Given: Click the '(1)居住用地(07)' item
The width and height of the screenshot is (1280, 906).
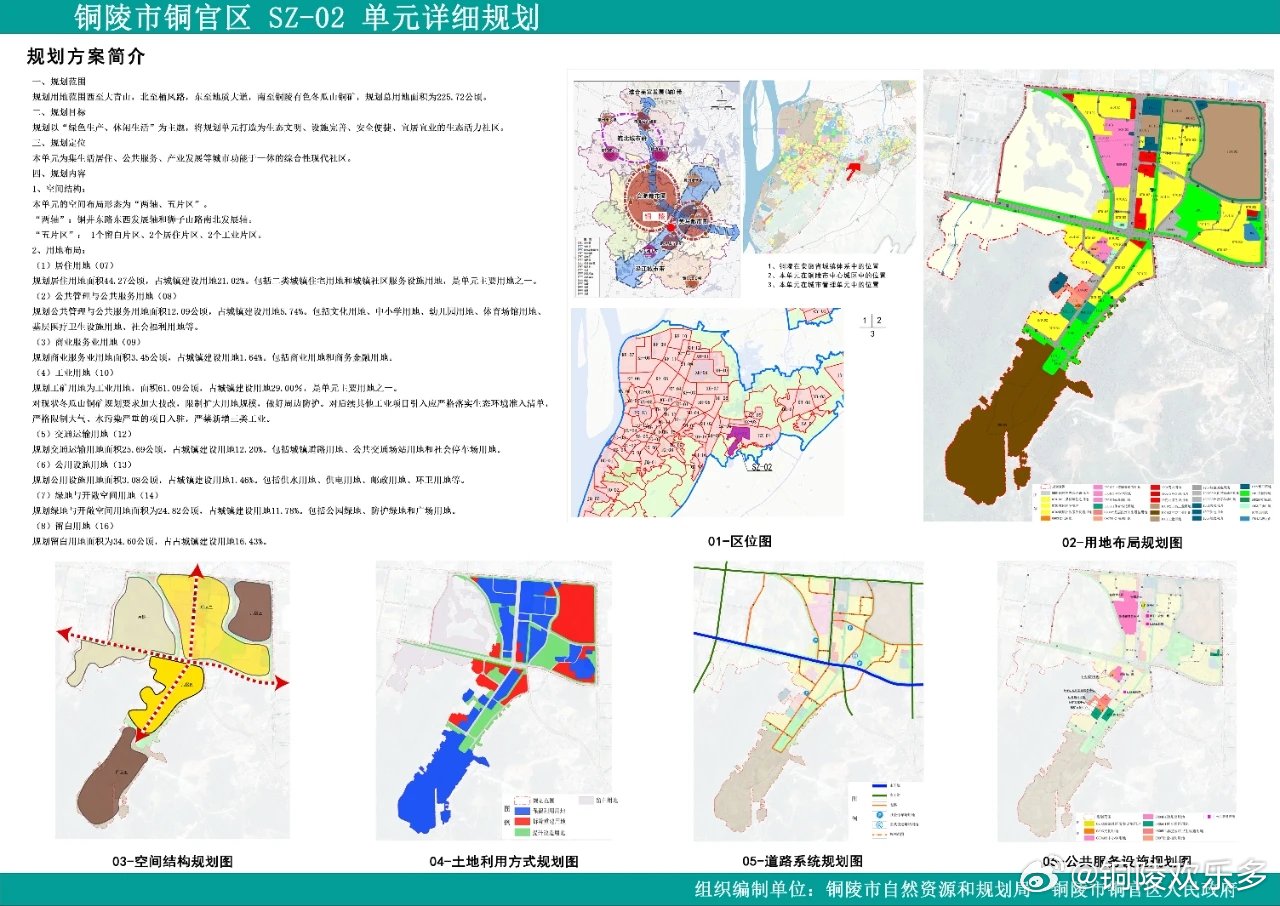Looking at the screenshot, I should tap(77, 265).
